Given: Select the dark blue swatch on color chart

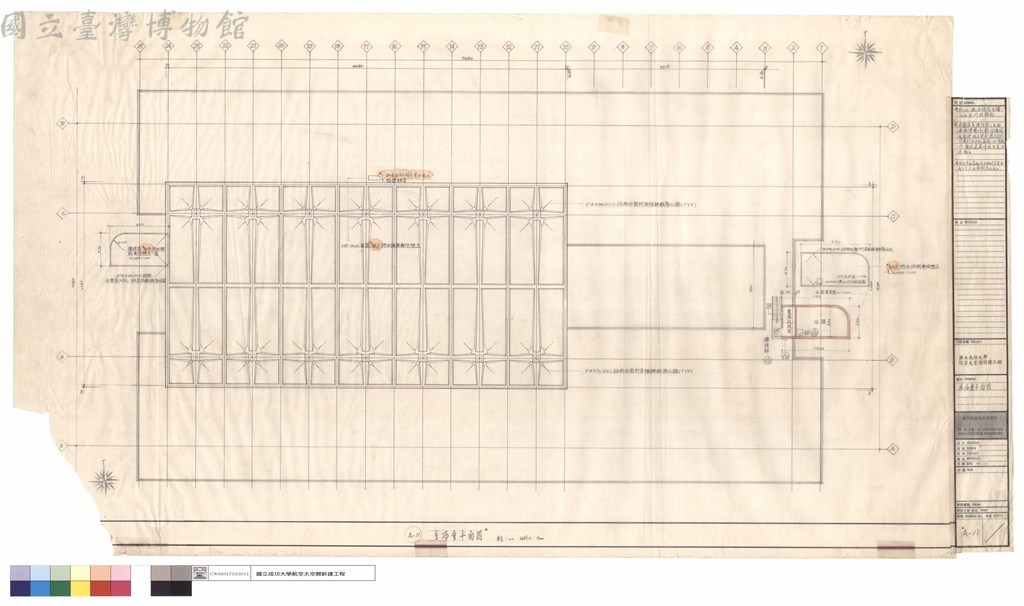Looking at the screenshot, I should [x=20, y=588].
